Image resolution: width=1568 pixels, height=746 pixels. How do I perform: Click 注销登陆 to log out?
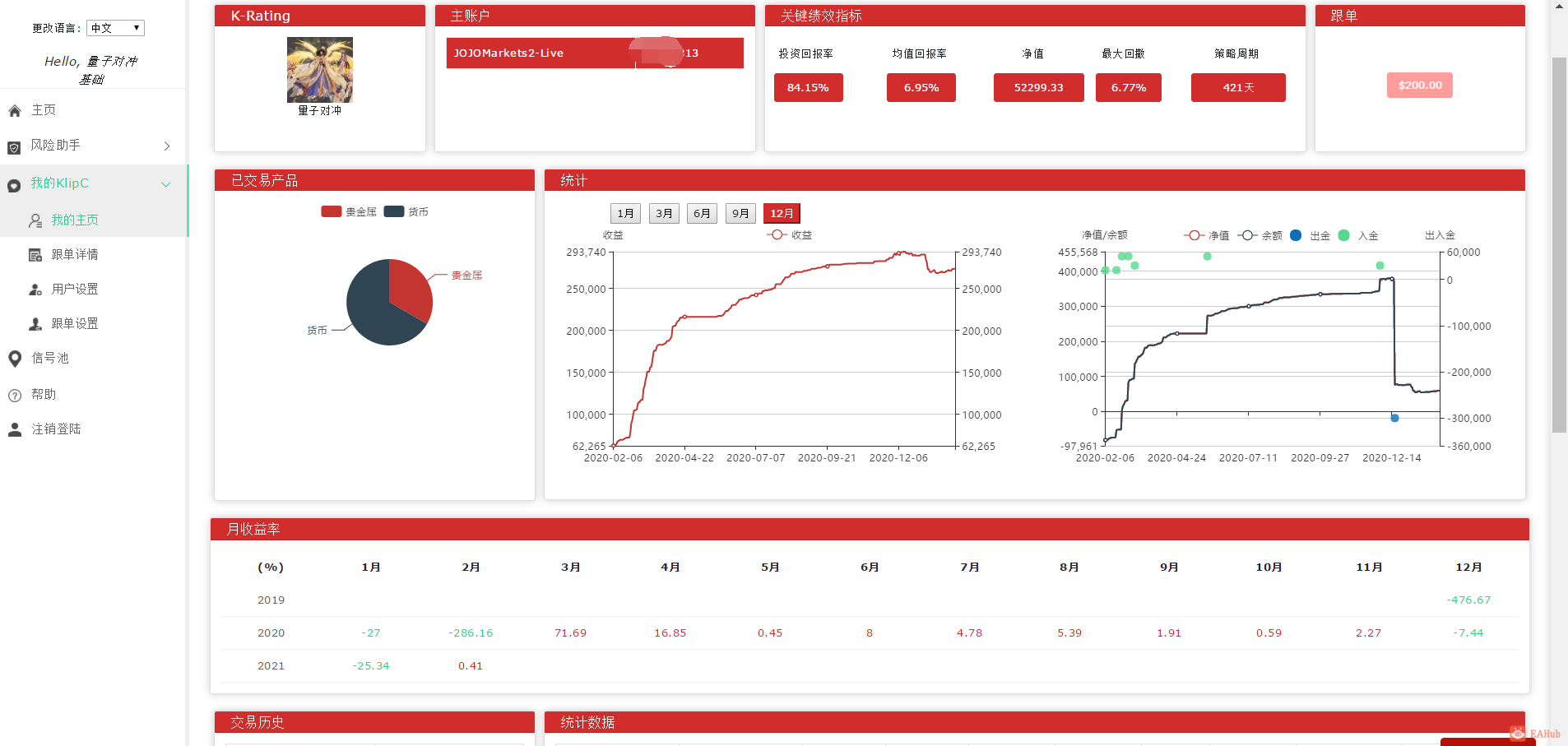(x=56, y=429)
